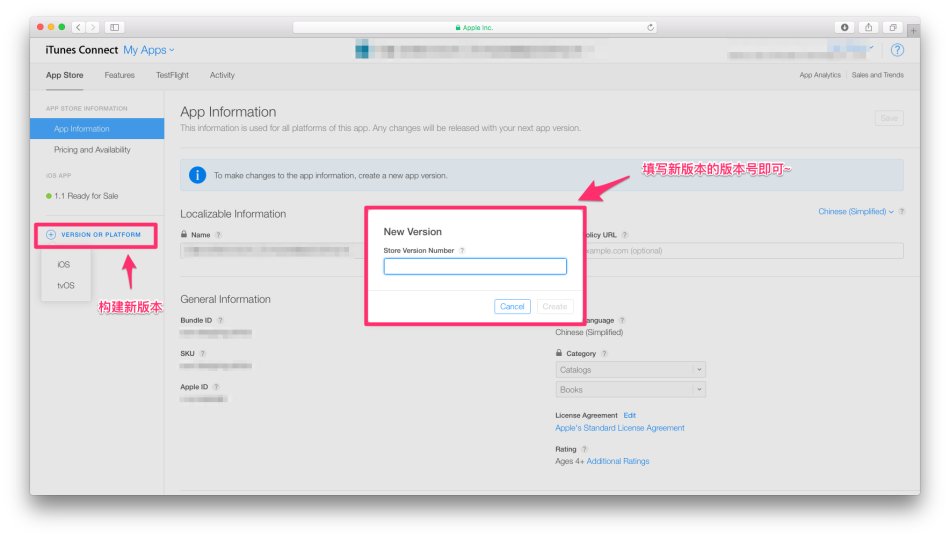The image size is (950, 538).
Task: Switch to the Activity tab
Action: tap(222, 75)
